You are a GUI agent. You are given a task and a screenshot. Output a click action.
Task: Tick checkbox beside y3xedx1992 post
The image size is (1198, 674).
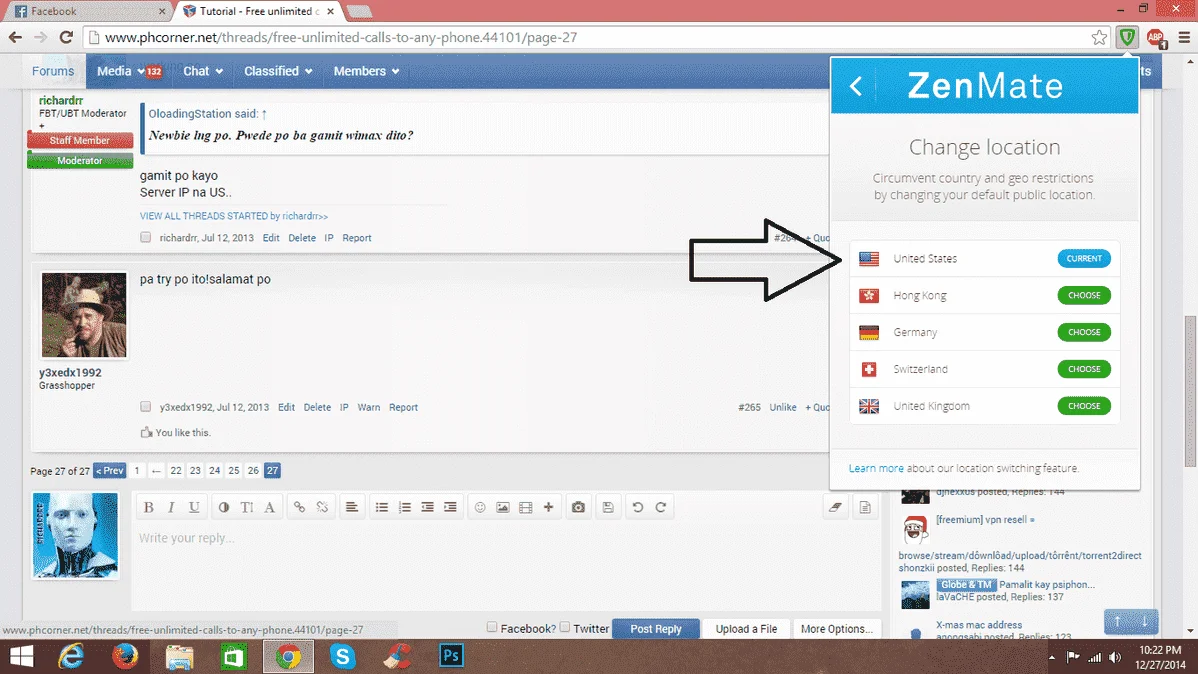145,407
